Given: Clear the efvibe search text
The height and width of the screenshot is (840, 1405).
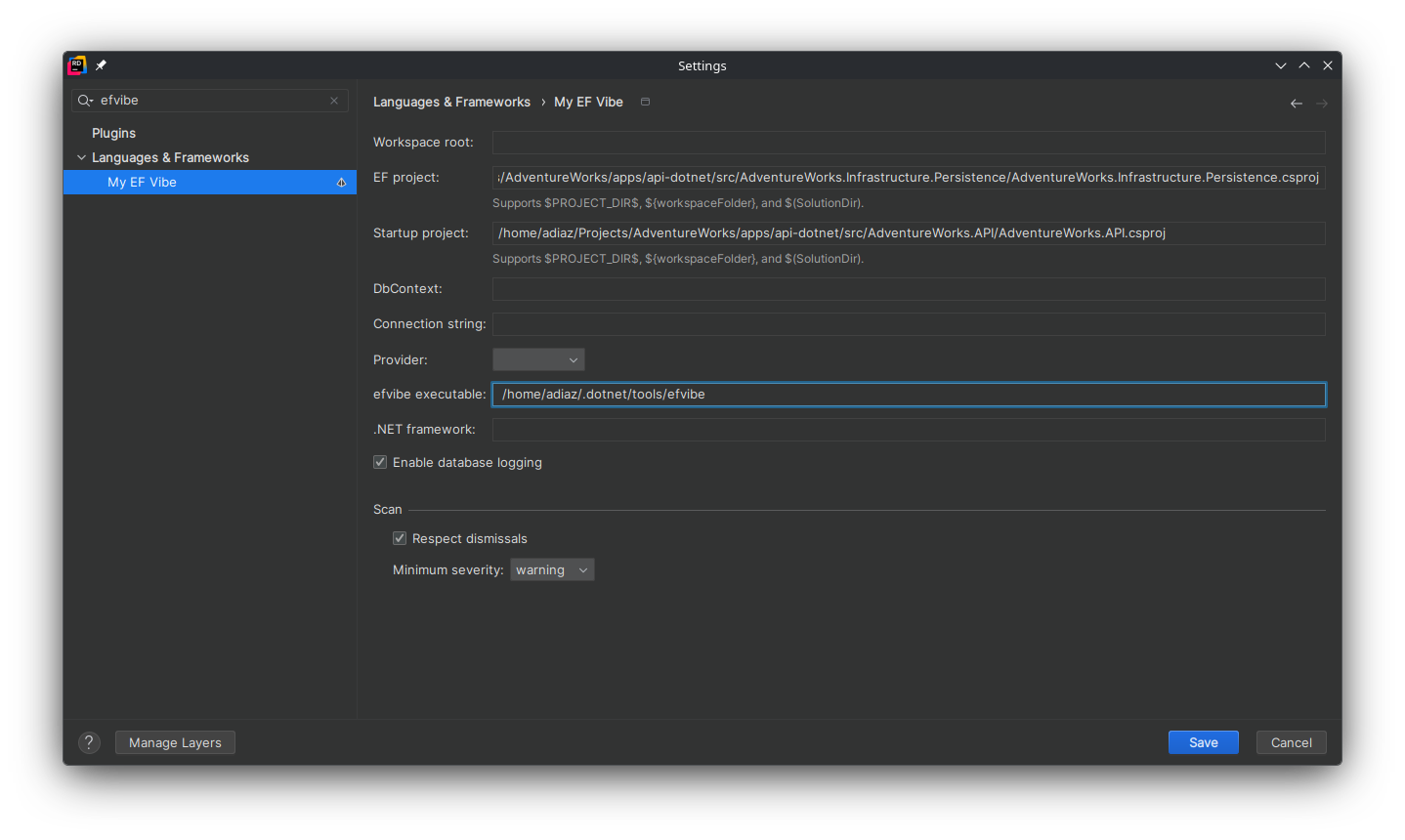Looking at the screenshot, I should (334, 101).
